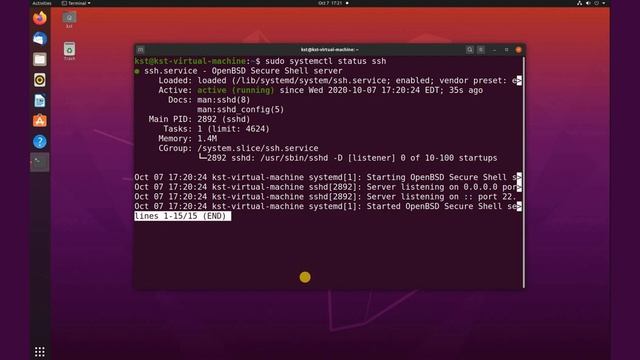640x360 pixels.
Task: Click the network status icon in top bar
Action: (579, 3)
